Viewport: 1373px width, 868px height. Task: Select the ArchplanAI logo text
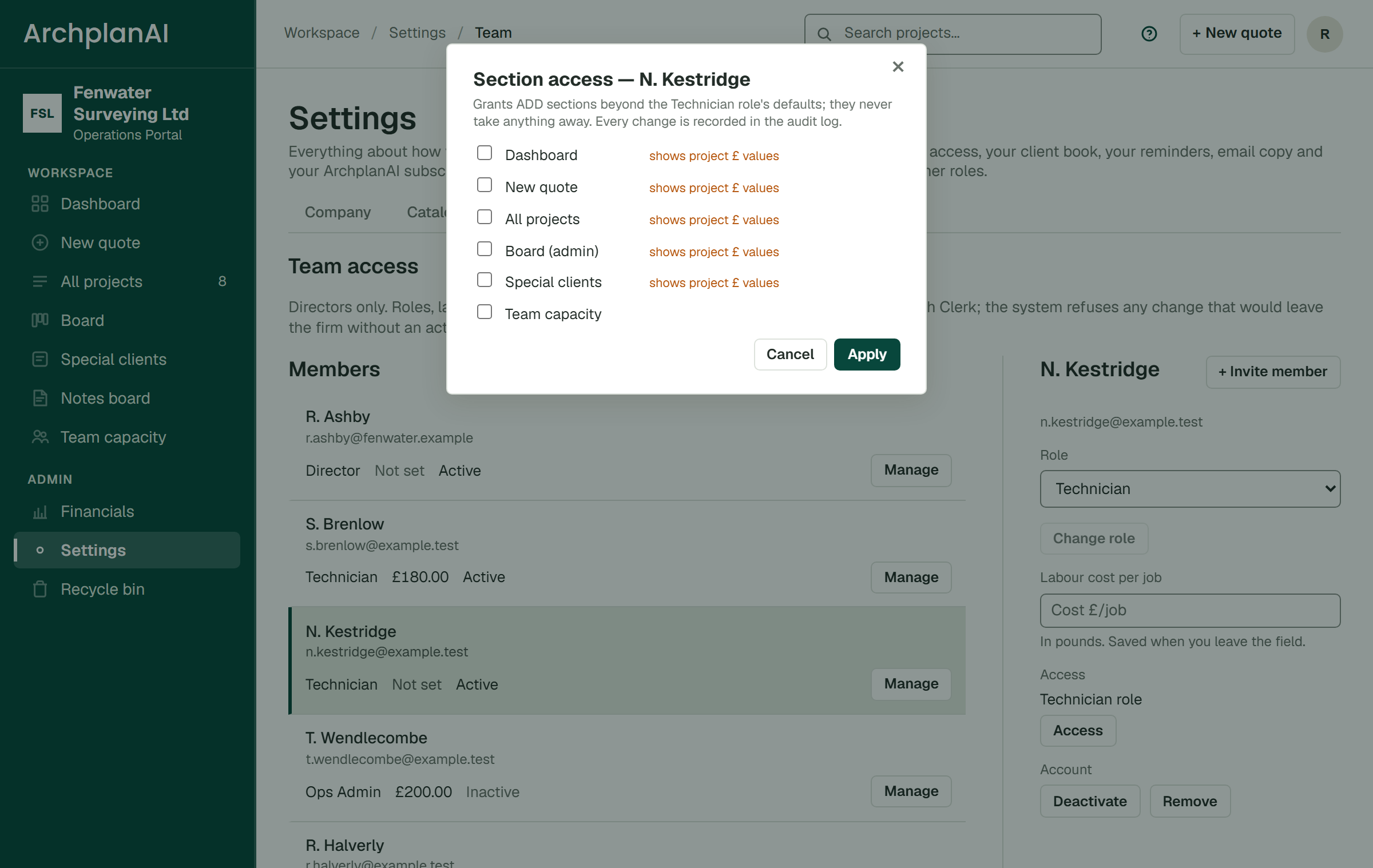(x=96, y=34)
